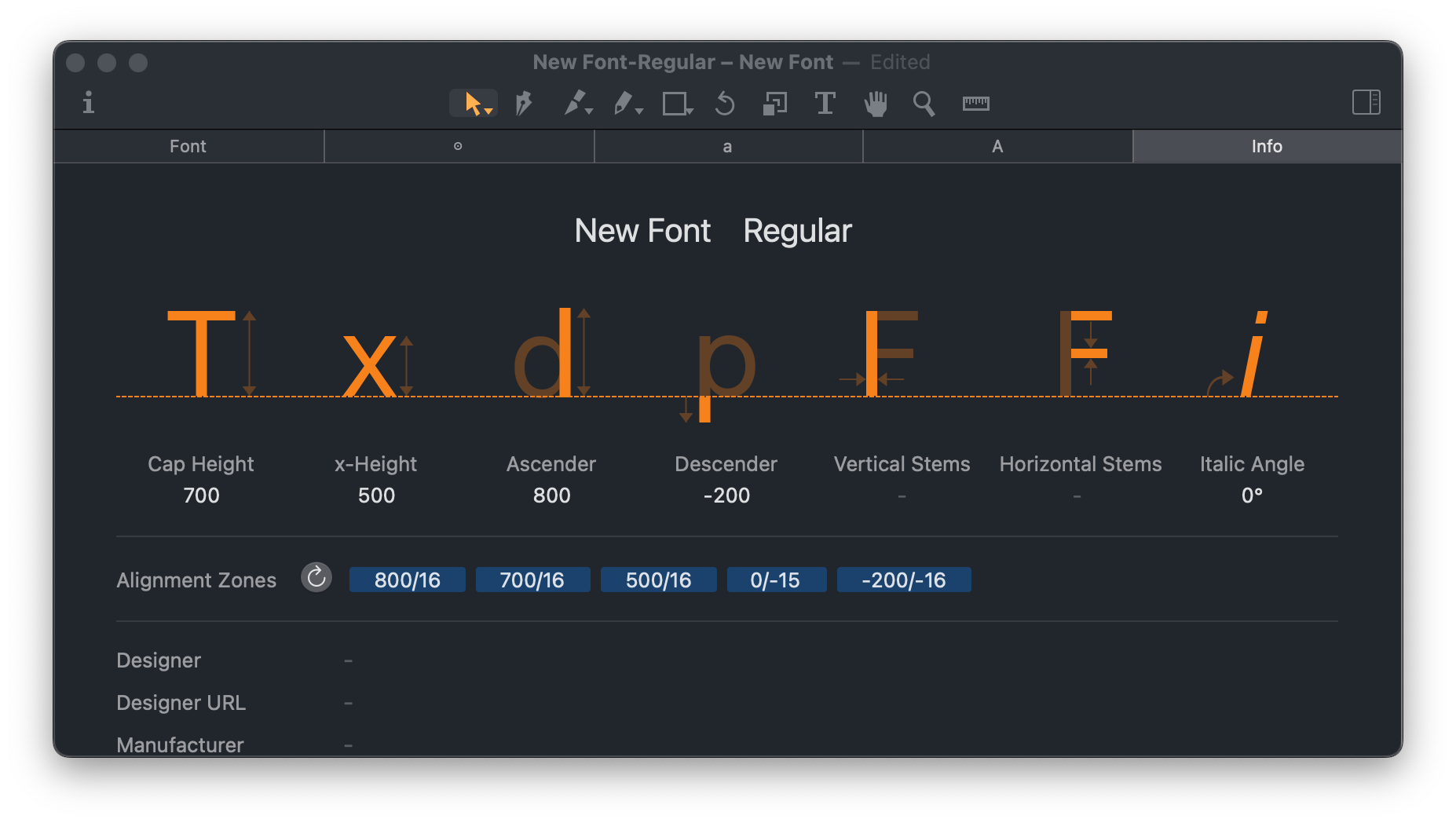
Task: Expand the Pencil tool dropdown arrow
Action: click(639, 112)
